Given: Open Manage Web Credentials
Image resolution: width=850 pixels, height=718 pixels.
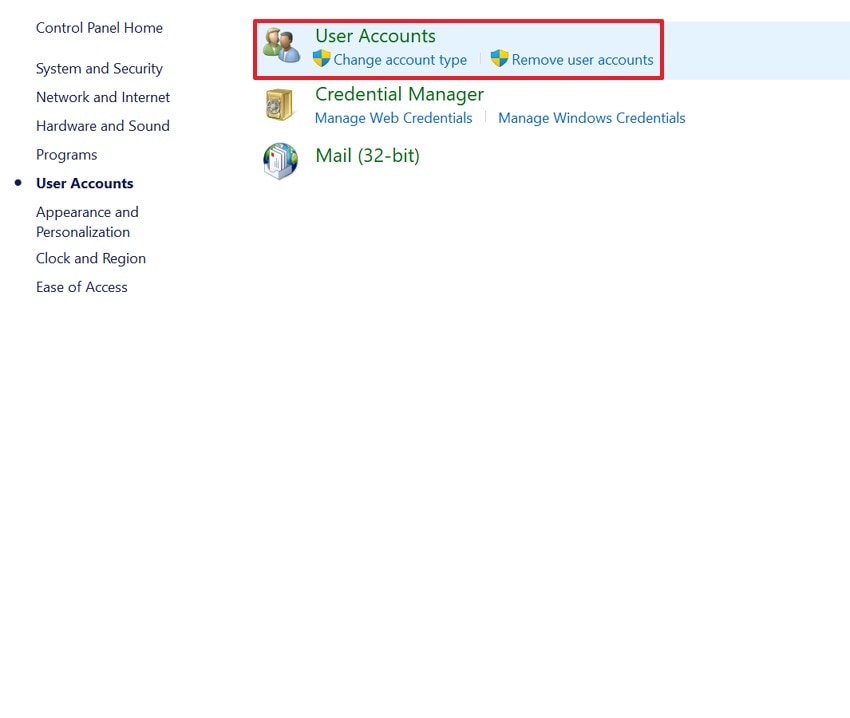Looking at the screenshot, I should click(393, 118).
